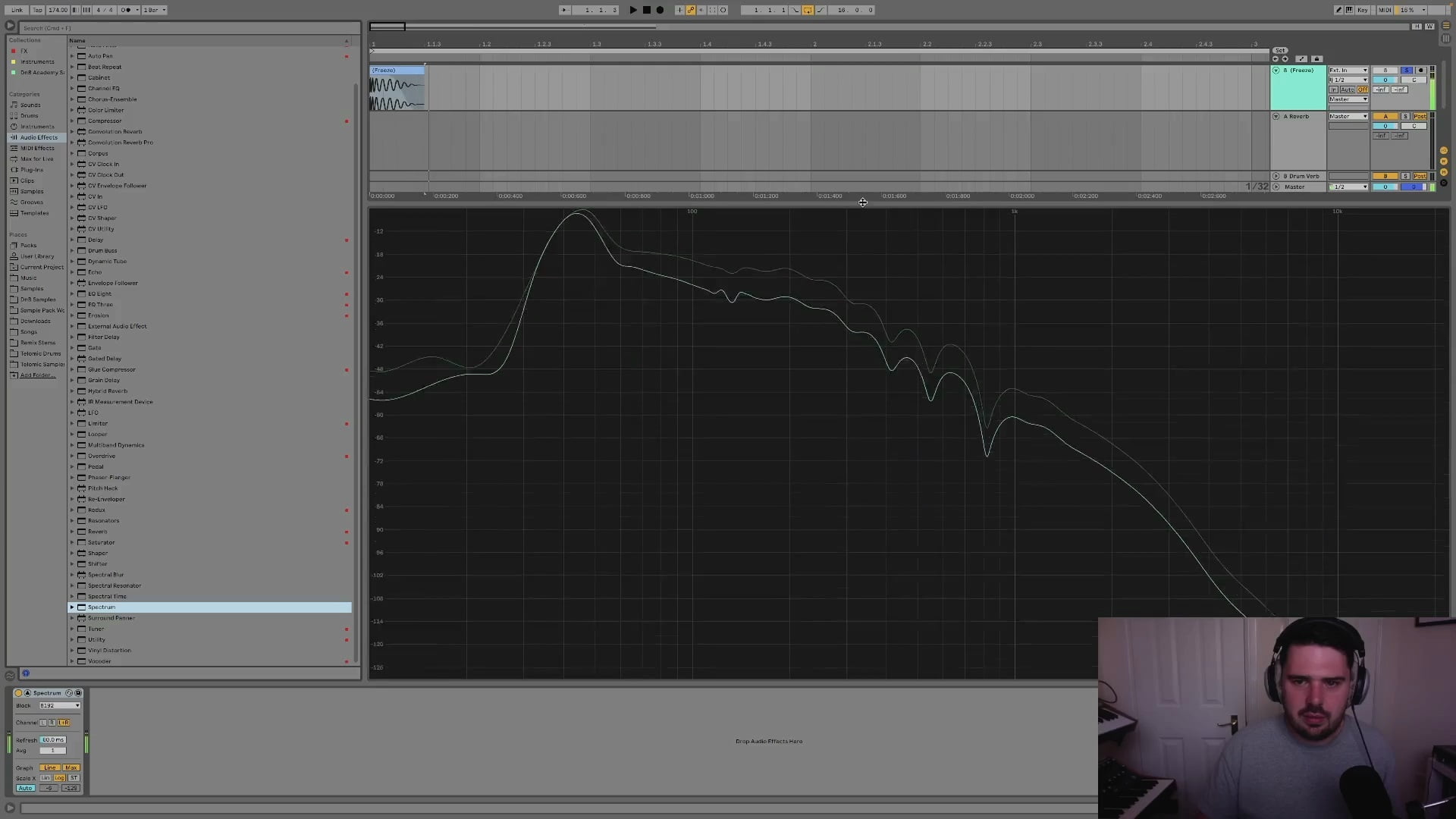The image size is (1456, 819).
Task: Open the 1 Bar quantization dropdown
Action: [x=155, y=10]
